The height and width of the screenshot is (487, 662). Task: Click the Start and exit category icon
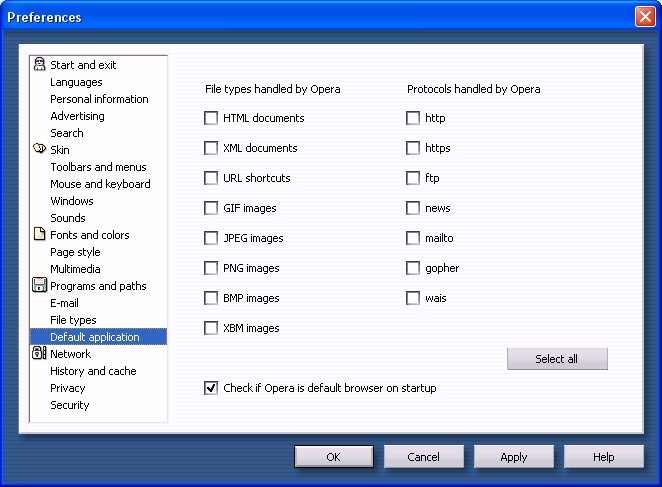click(39, 64)
